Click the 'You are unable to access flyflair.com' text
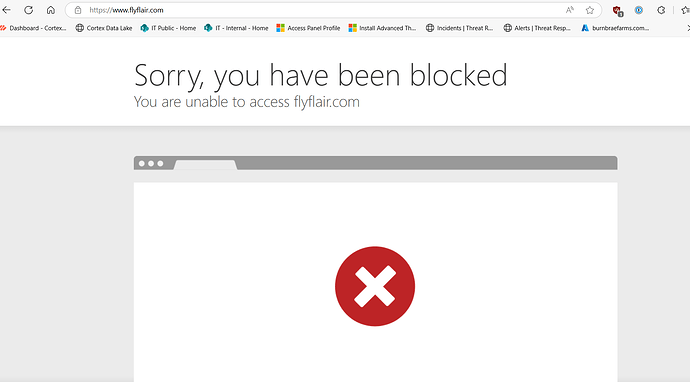This screenshot has height=382, width=690. click(247, 102)
